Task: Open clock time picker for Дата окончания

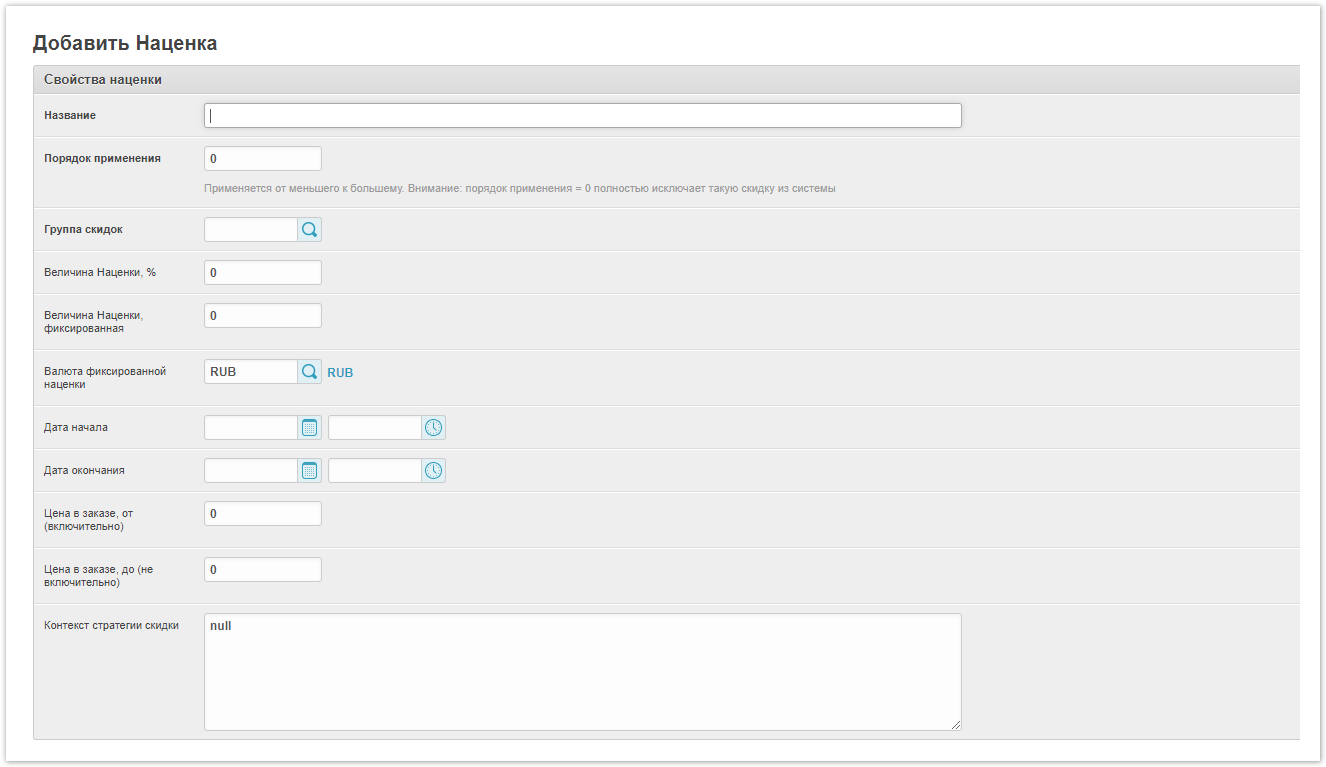Action: coord(433,471)
